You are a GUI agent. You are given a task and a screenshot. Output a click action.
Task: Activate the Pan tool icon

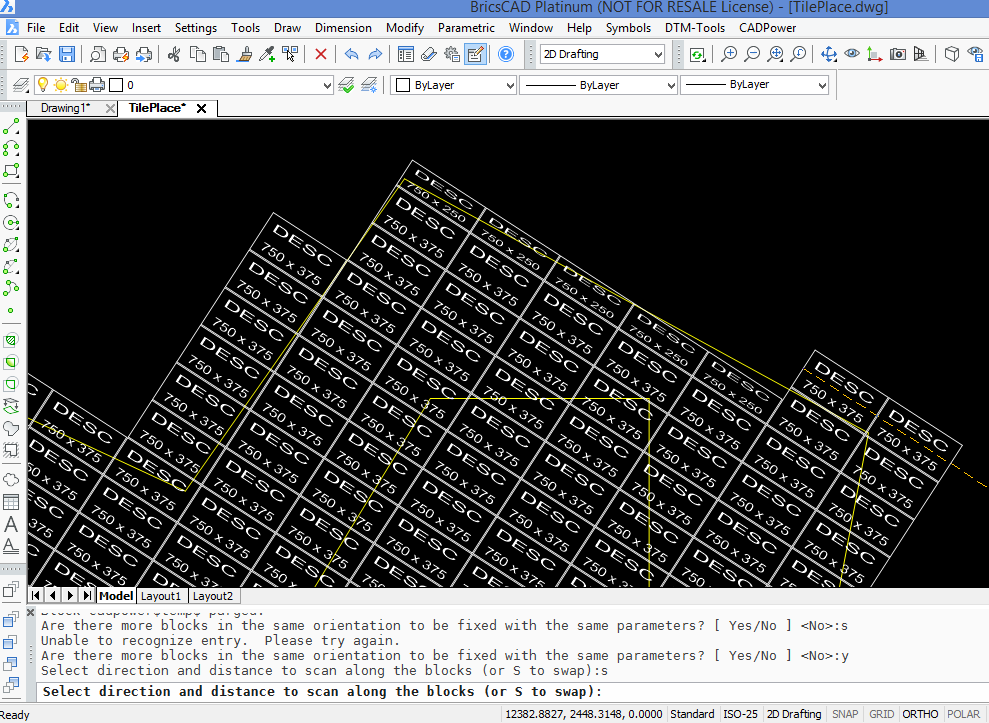[828, 54]
